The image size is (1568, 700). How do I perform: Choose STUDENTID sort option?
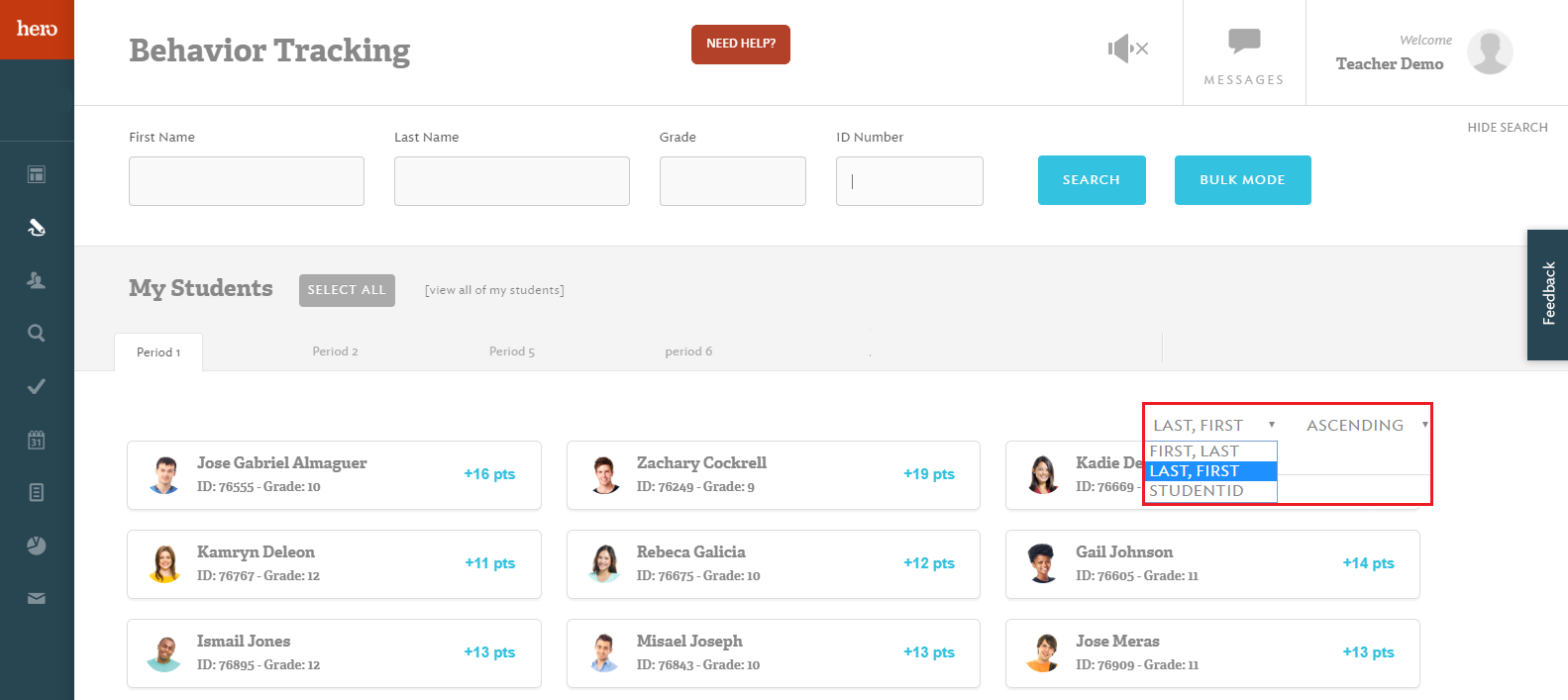1211,491
